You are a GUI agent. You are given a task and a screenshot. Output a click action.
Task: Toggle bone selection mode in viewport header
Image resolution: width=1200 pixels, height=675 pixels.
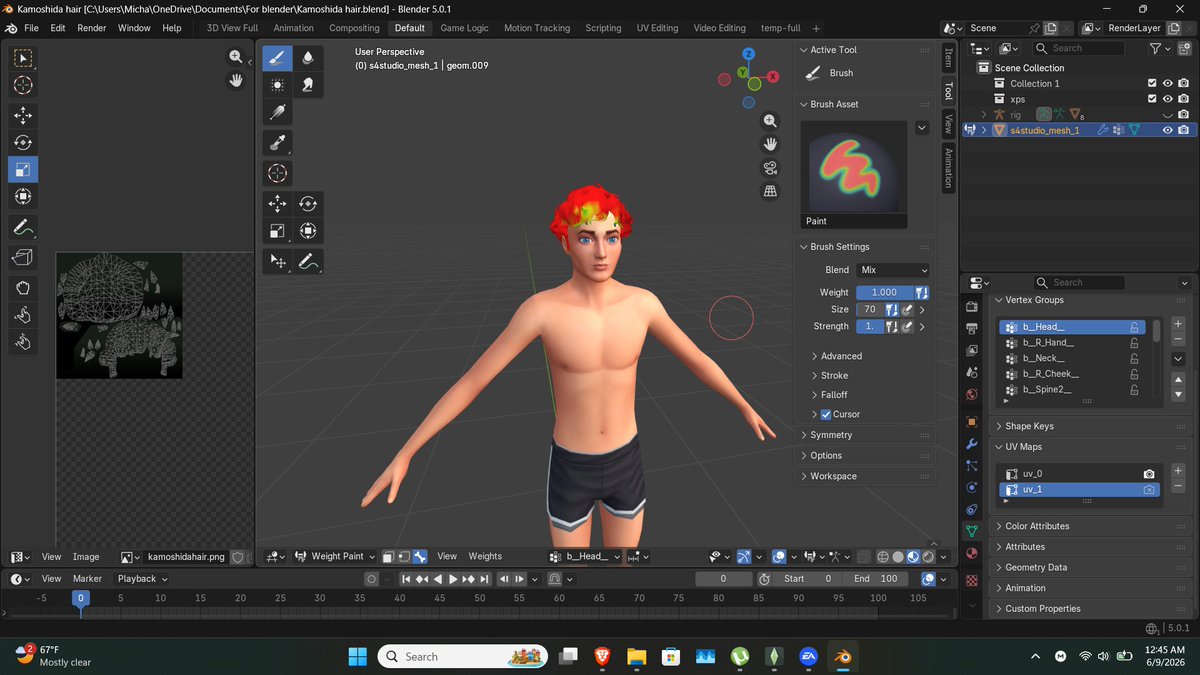click(420, 556)
